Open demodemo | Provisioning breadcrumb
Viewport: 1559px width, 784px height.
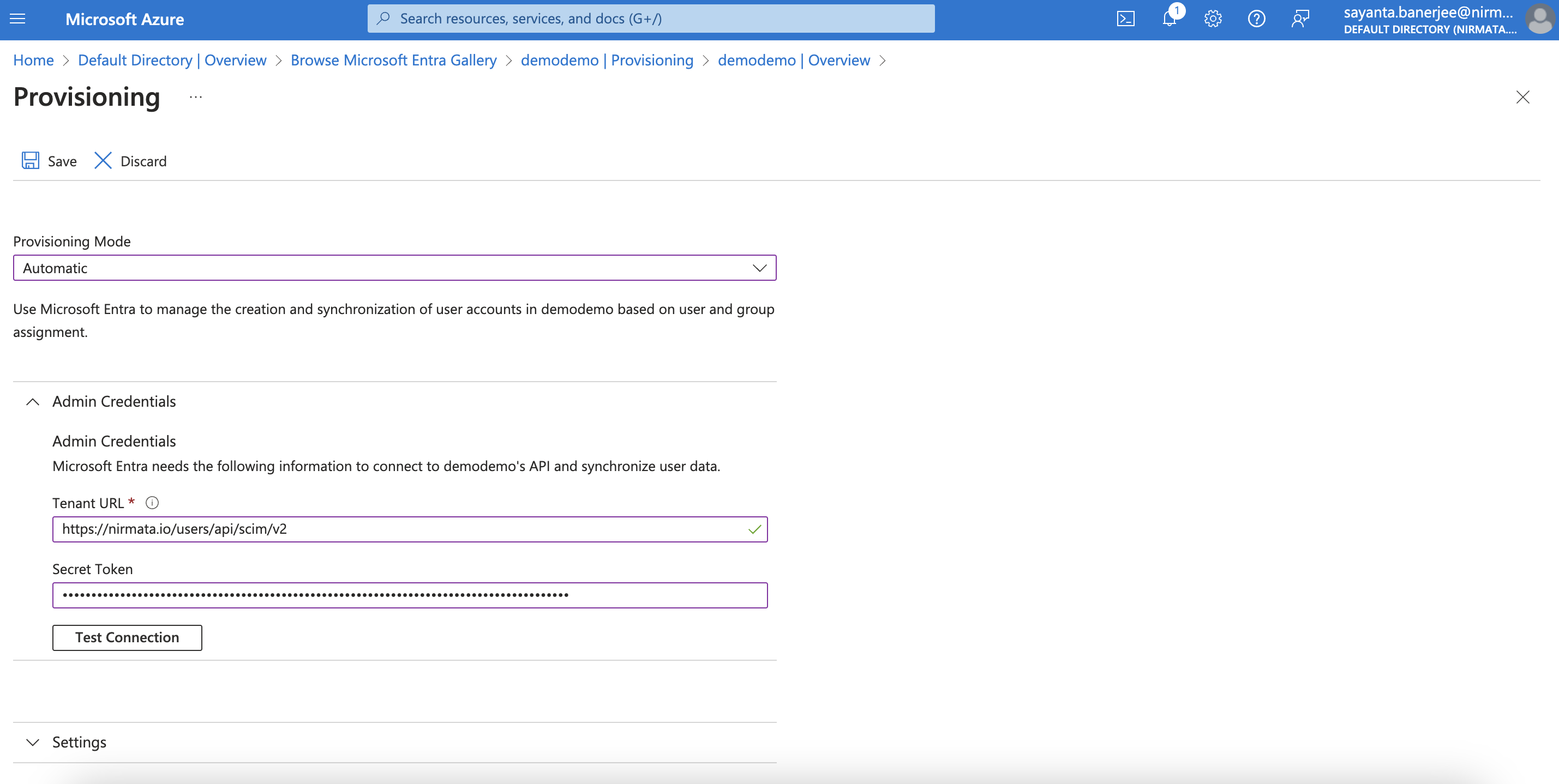pos(607,60)
